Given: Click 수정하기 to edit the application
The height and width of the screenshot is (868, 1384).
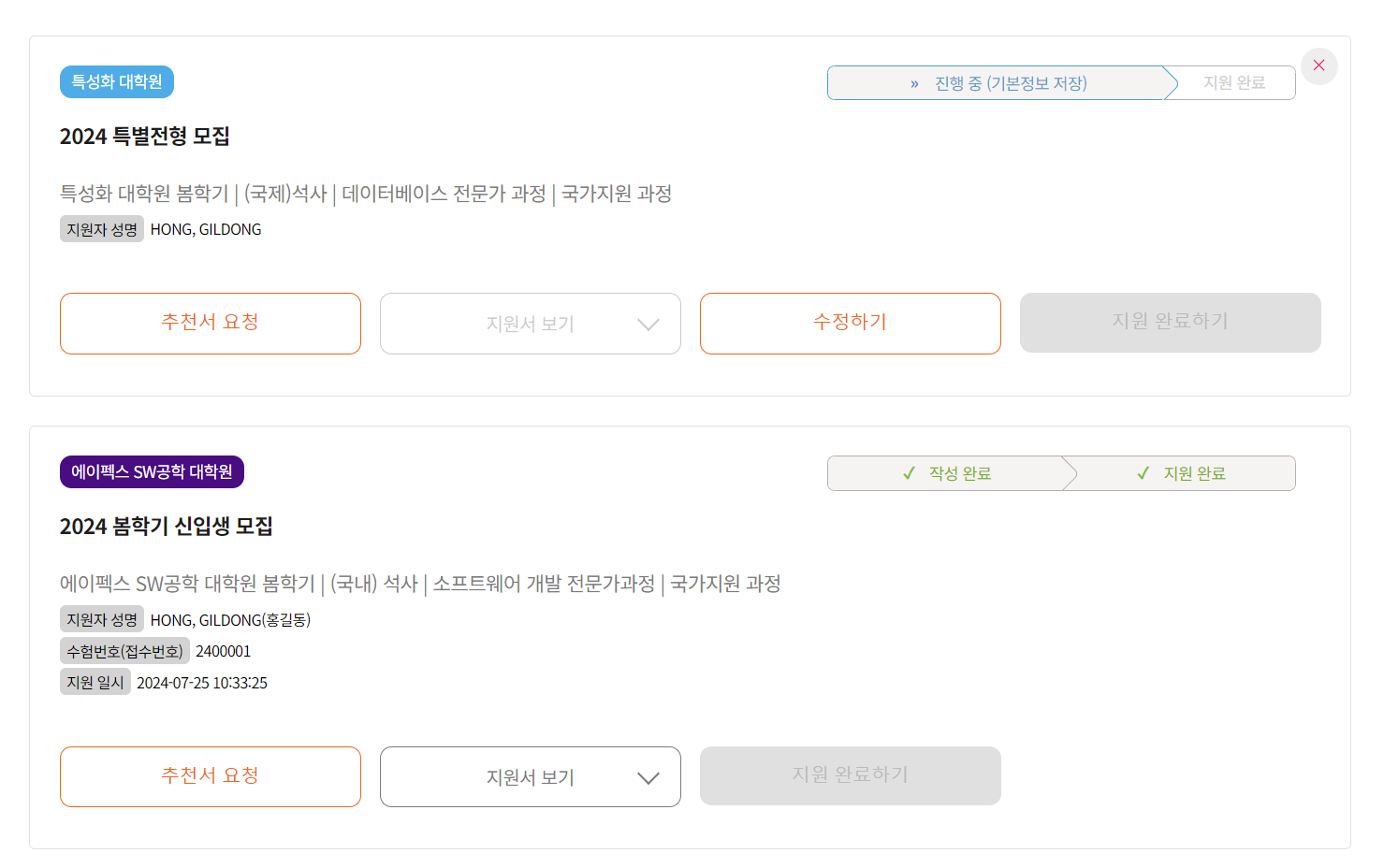Looking at the screenshot, I should [x=851, y=324].
